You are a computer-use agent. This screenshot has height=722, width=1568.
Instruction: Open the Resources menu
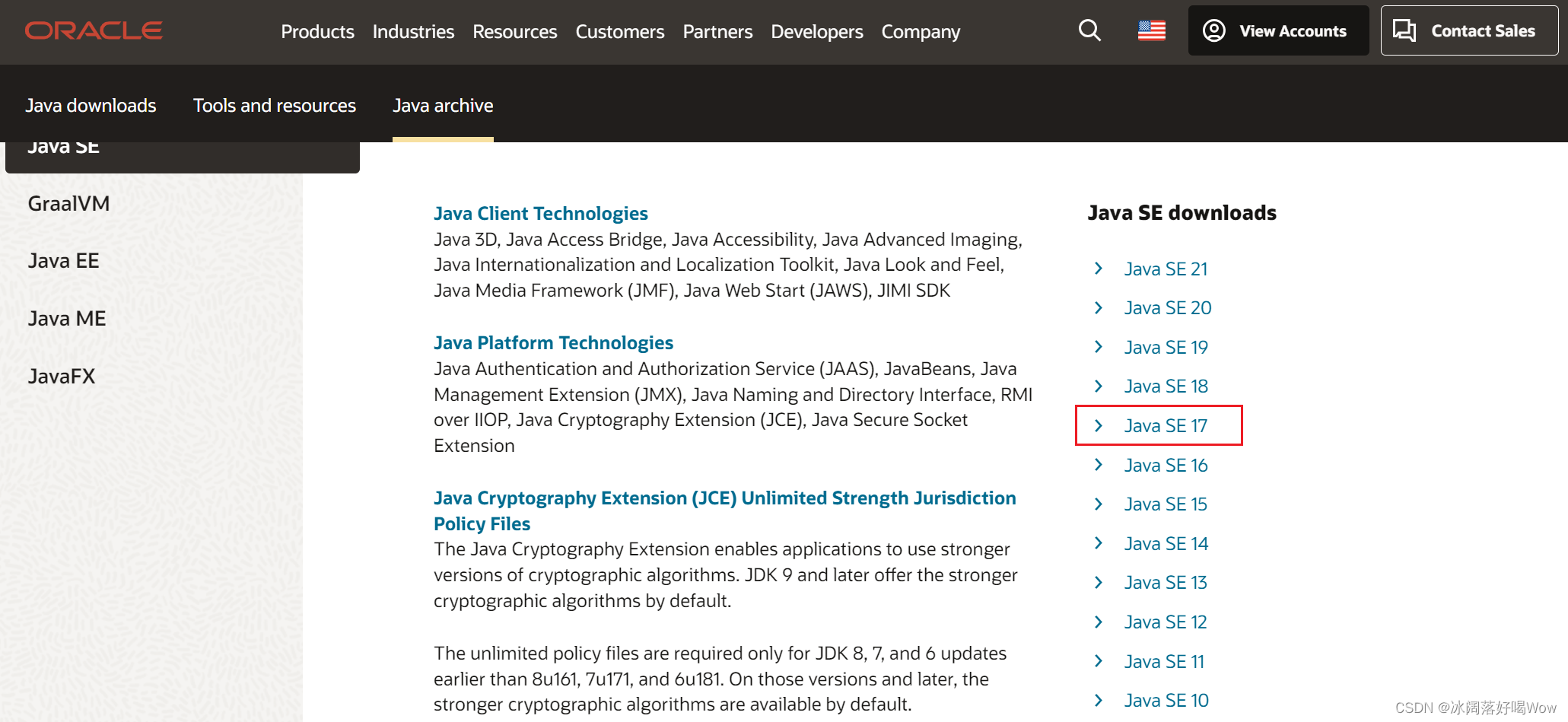[514, 32]
